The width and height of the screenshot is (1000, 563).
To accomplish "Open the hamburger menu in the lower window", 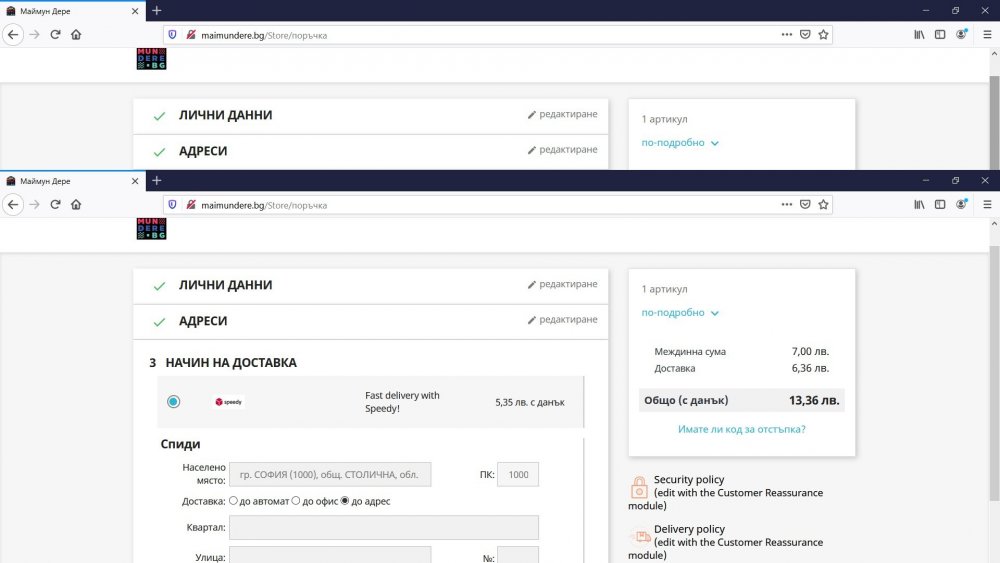I will [x=987, y=205].
